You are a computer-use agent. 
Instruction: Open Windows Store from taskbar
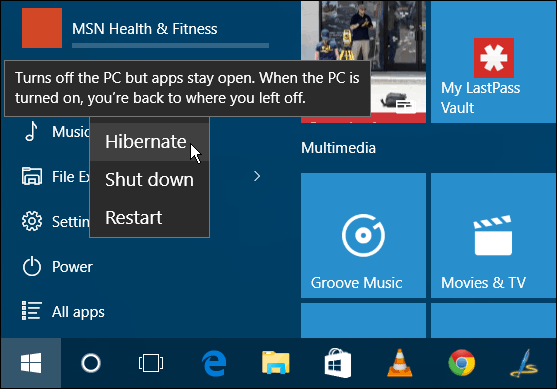338,363
